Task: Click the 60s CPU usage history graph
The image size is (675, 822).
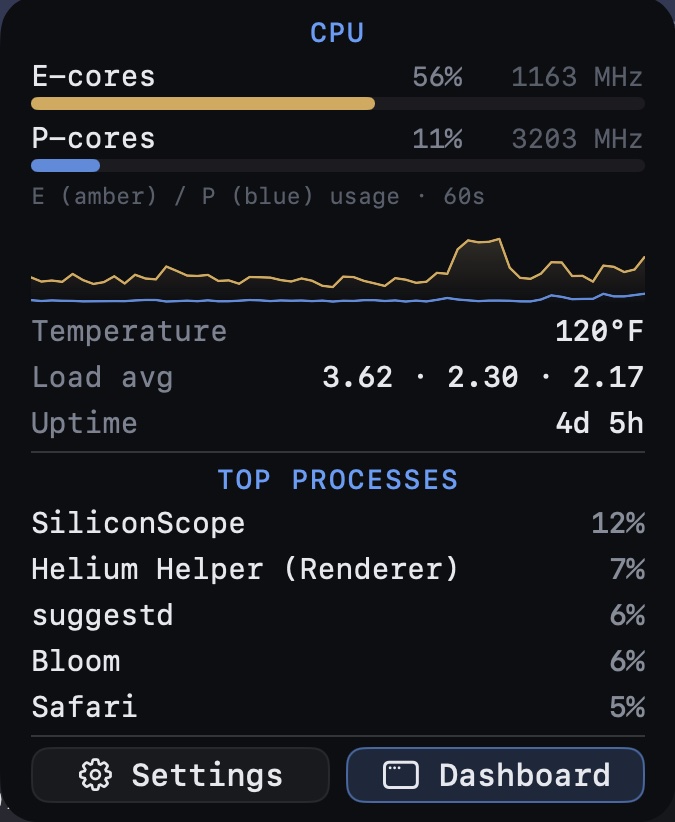Action: (338, 271)
